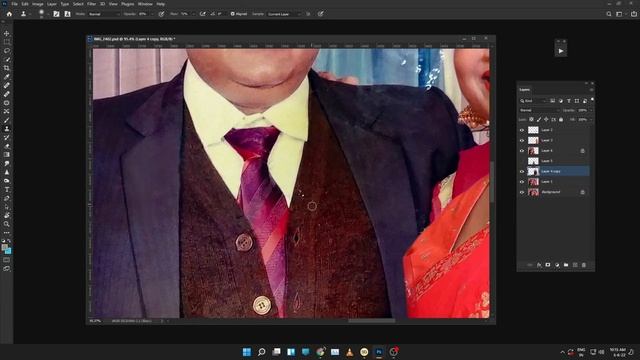Add a layer mask in Layers panel

coord(548,265)
